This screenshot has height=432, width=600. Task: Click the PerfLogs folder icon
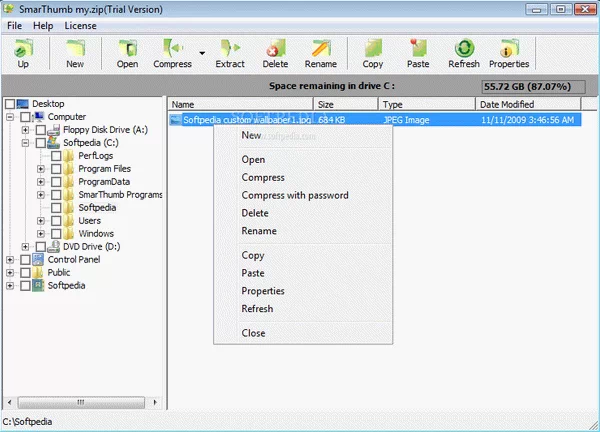coord(68,156)
